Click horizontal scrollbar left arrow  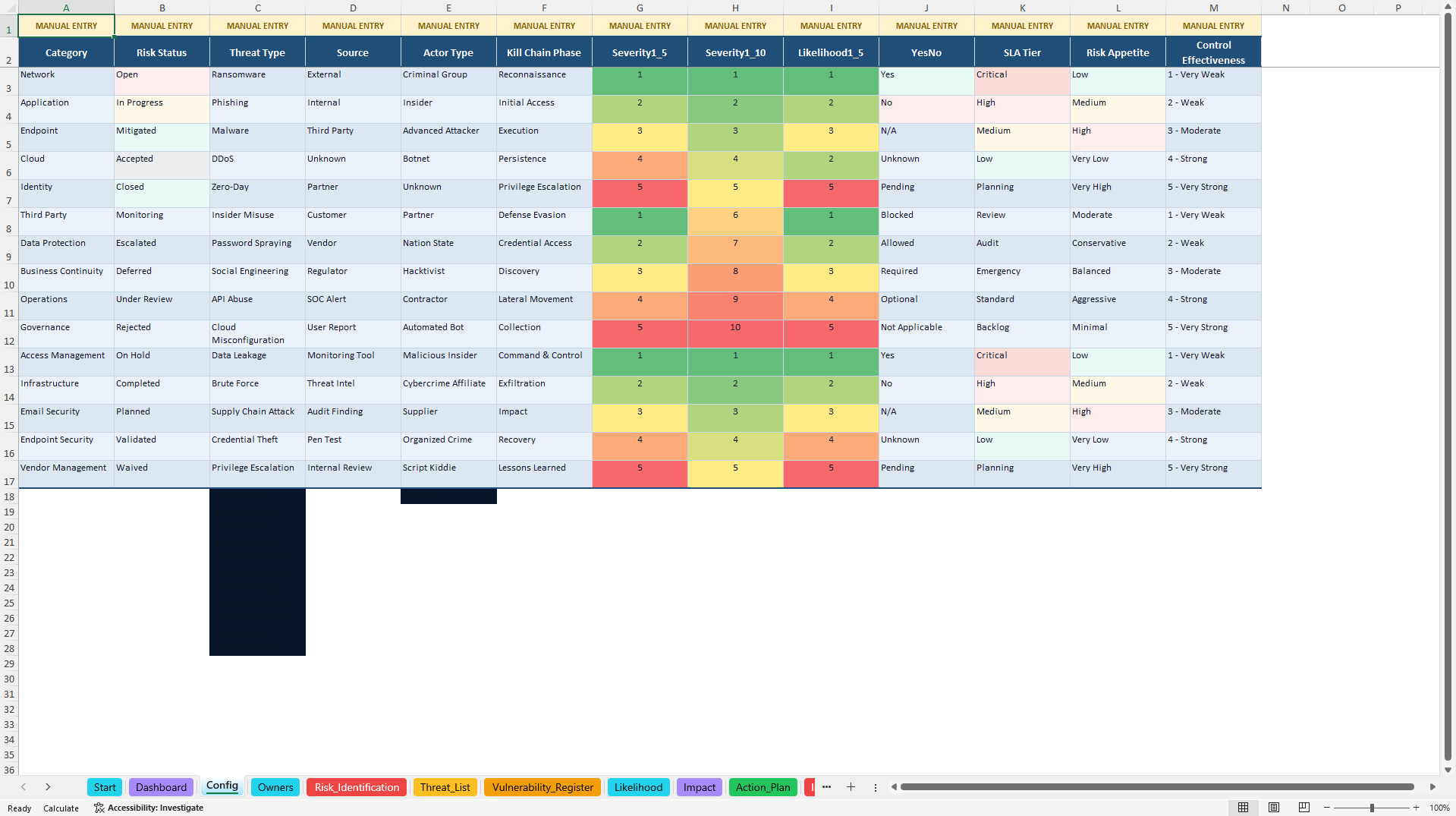coord(894,787)
